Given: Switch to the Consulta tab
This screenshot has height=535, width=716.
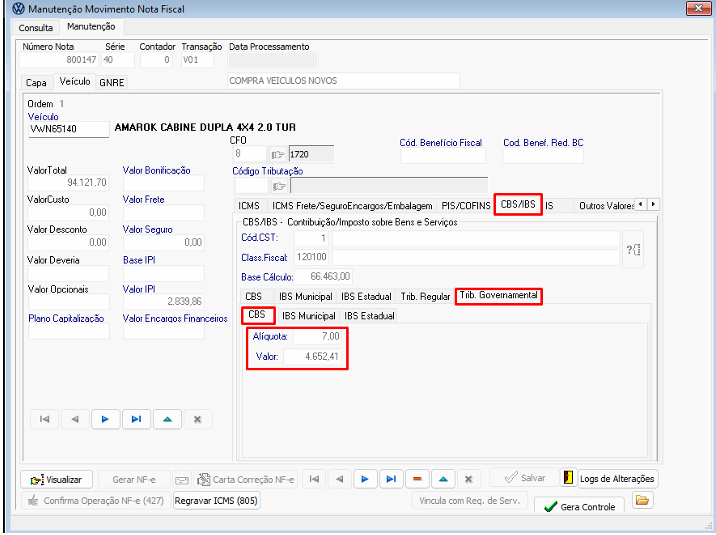Looking at the screenshot, I should [37, 27].
